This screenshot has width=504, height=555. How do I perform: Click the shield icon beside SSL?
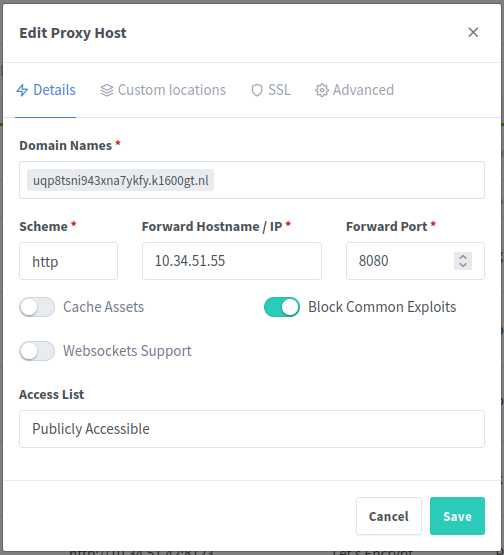click(257, 90)
